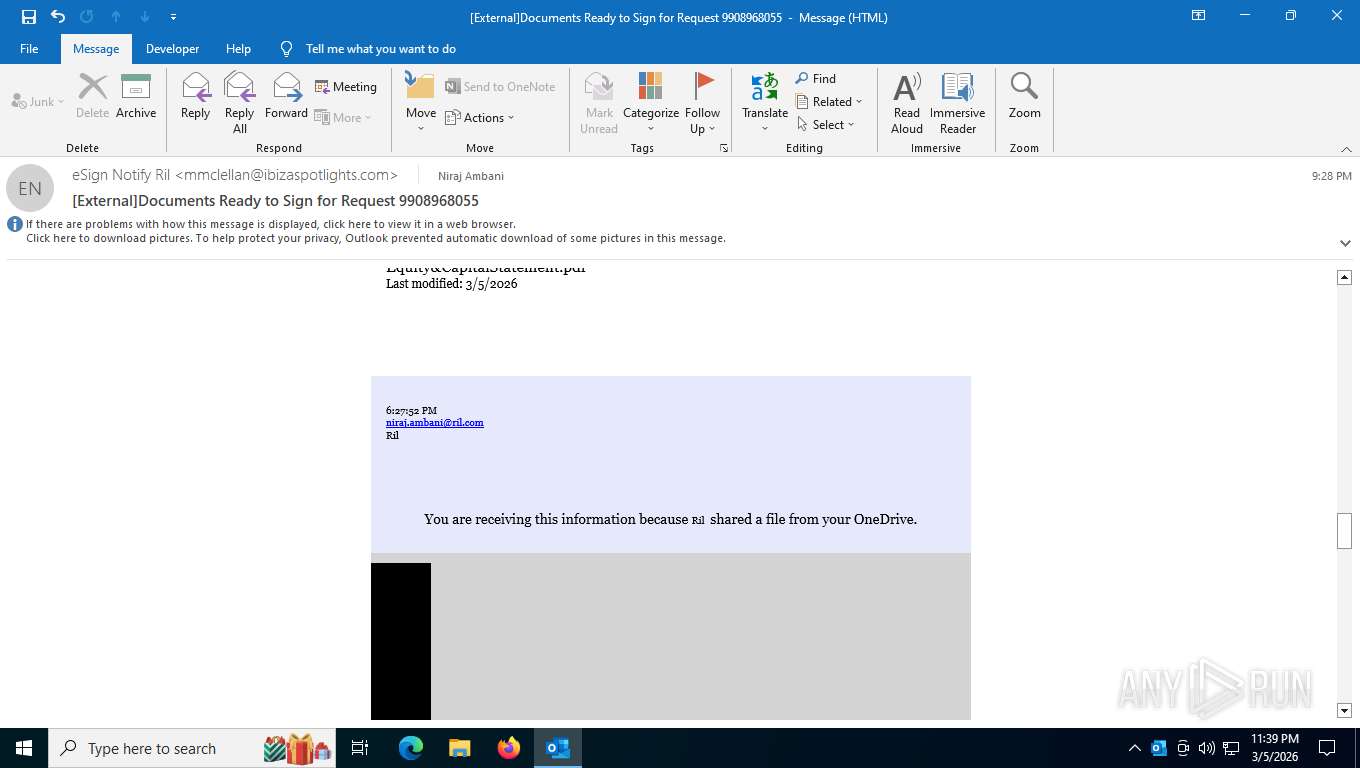Switch to Outlook taskbar icon
Image resolution: width=1360 pixels, height=768 pixels.
click(558, 748)
